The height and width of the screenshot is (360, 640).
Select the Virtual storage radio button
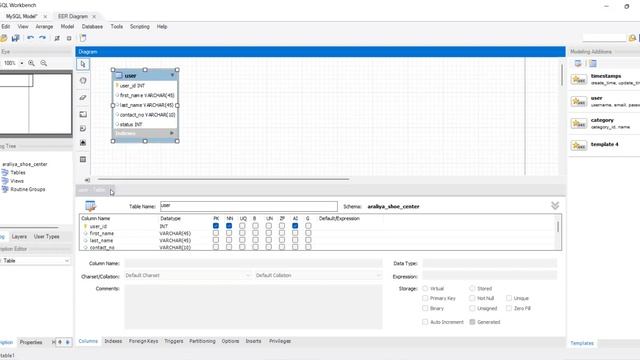[x=425, y=289]
